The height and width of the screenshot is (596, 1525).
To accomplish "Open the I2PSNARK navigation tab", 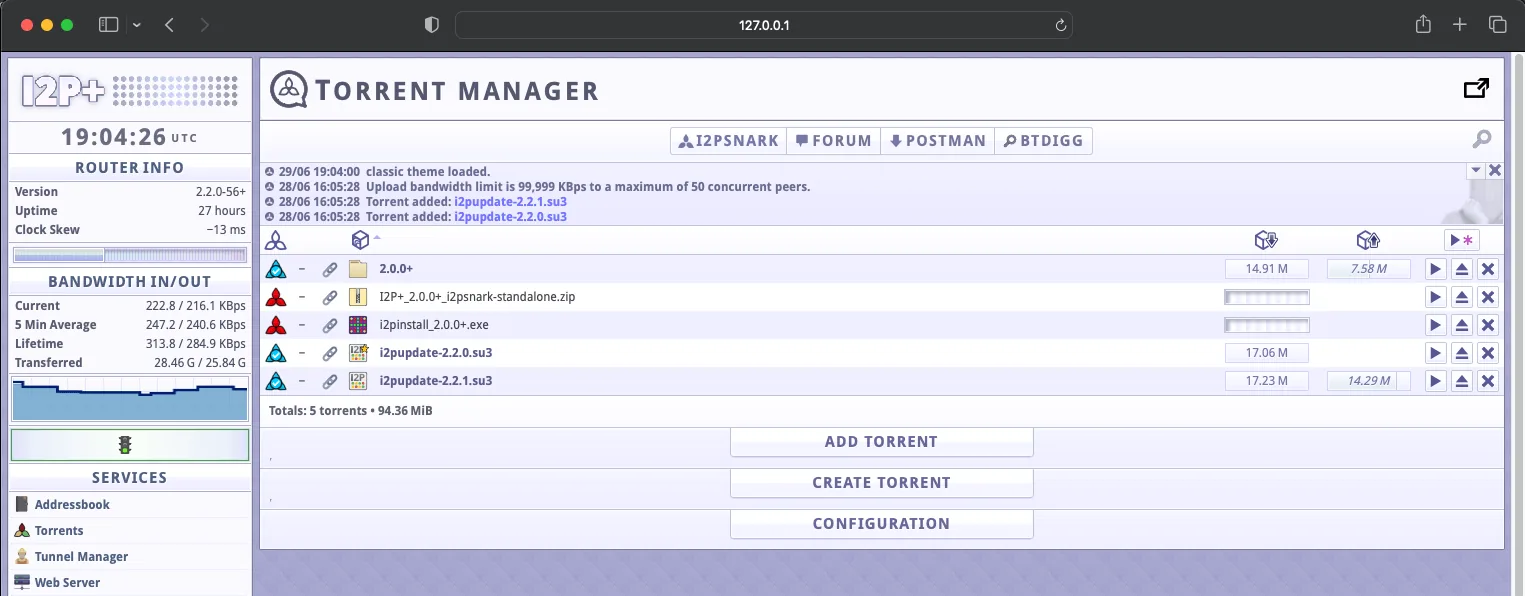I will point(728,140).
